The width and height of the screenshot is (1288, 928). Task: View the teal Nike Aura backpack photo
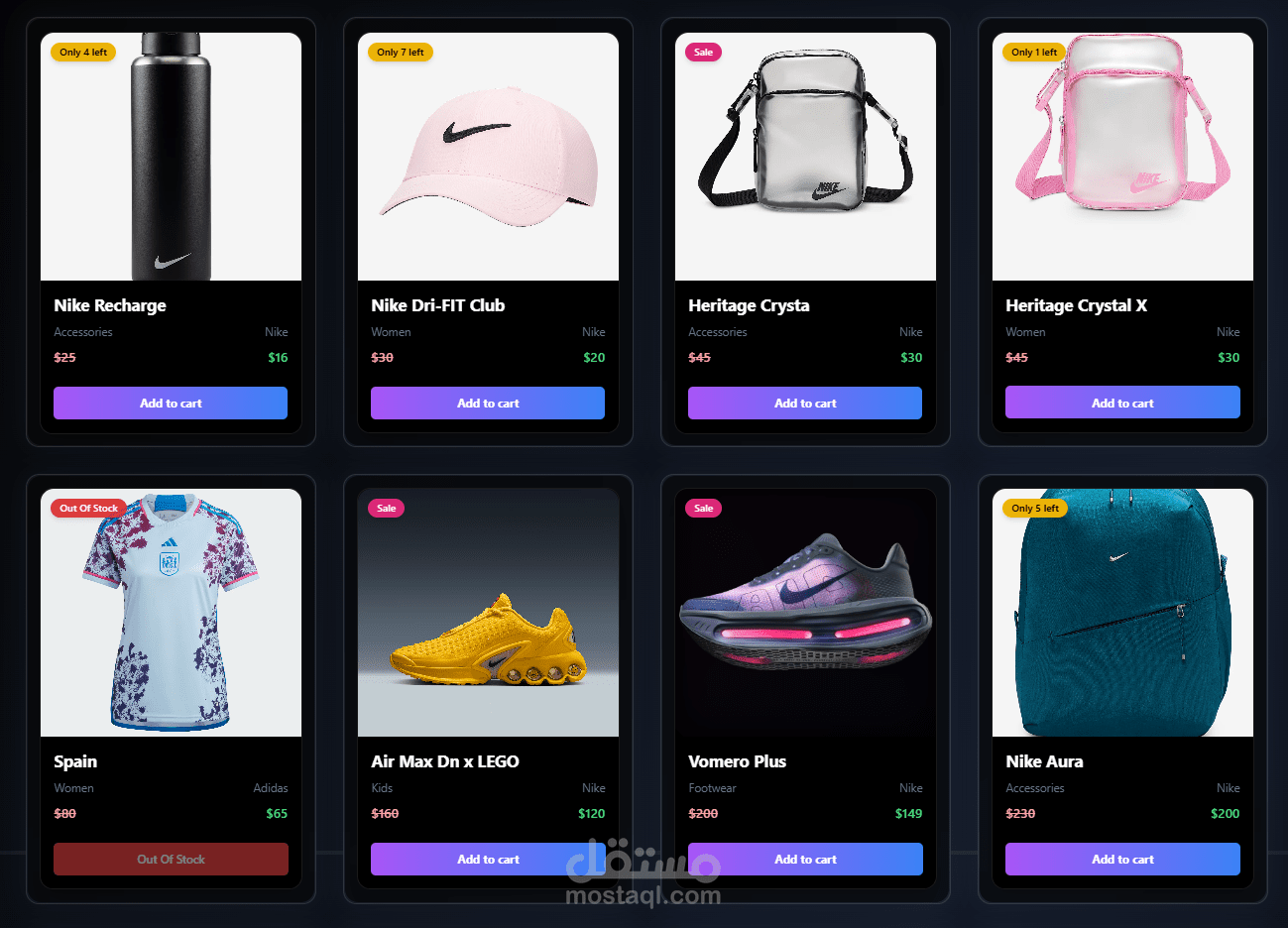pos(1122,613)
